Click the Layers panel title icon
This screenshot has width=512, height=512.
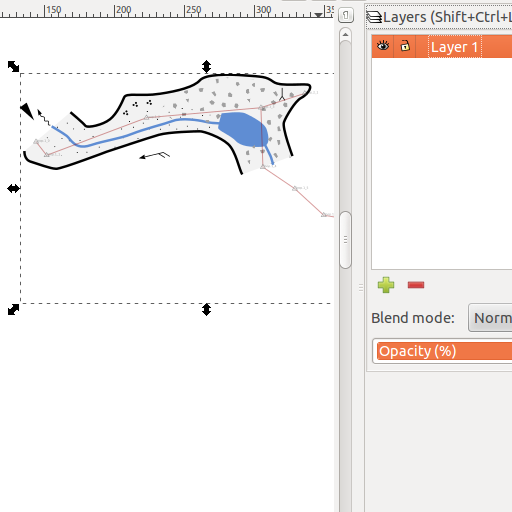[x=374, y=17]
